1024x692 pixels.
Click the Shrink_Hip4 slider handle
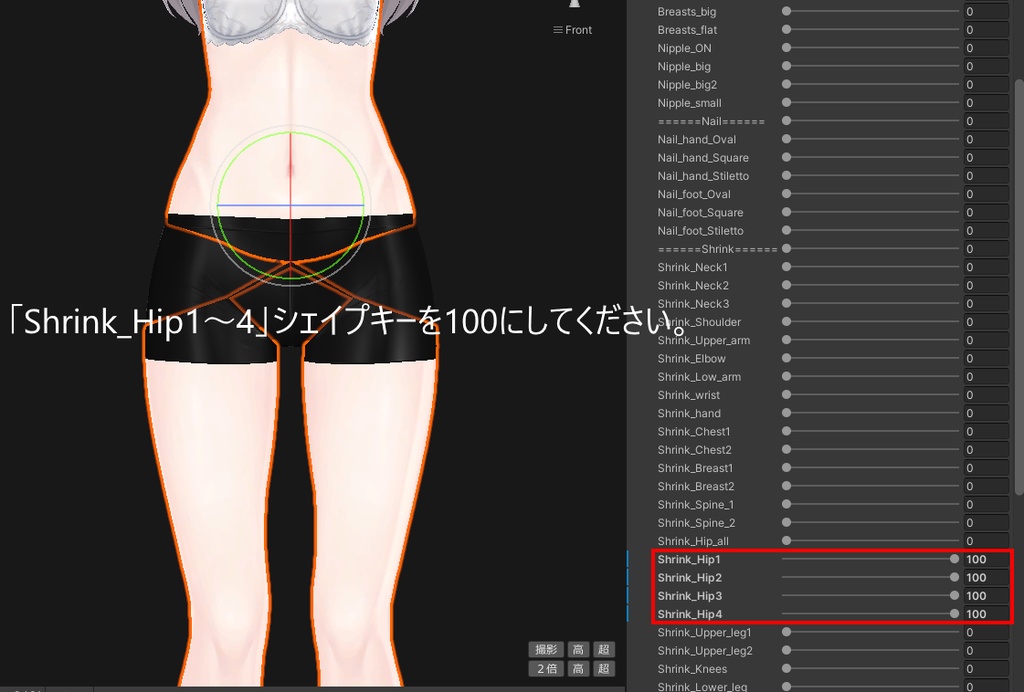point(954,614)
